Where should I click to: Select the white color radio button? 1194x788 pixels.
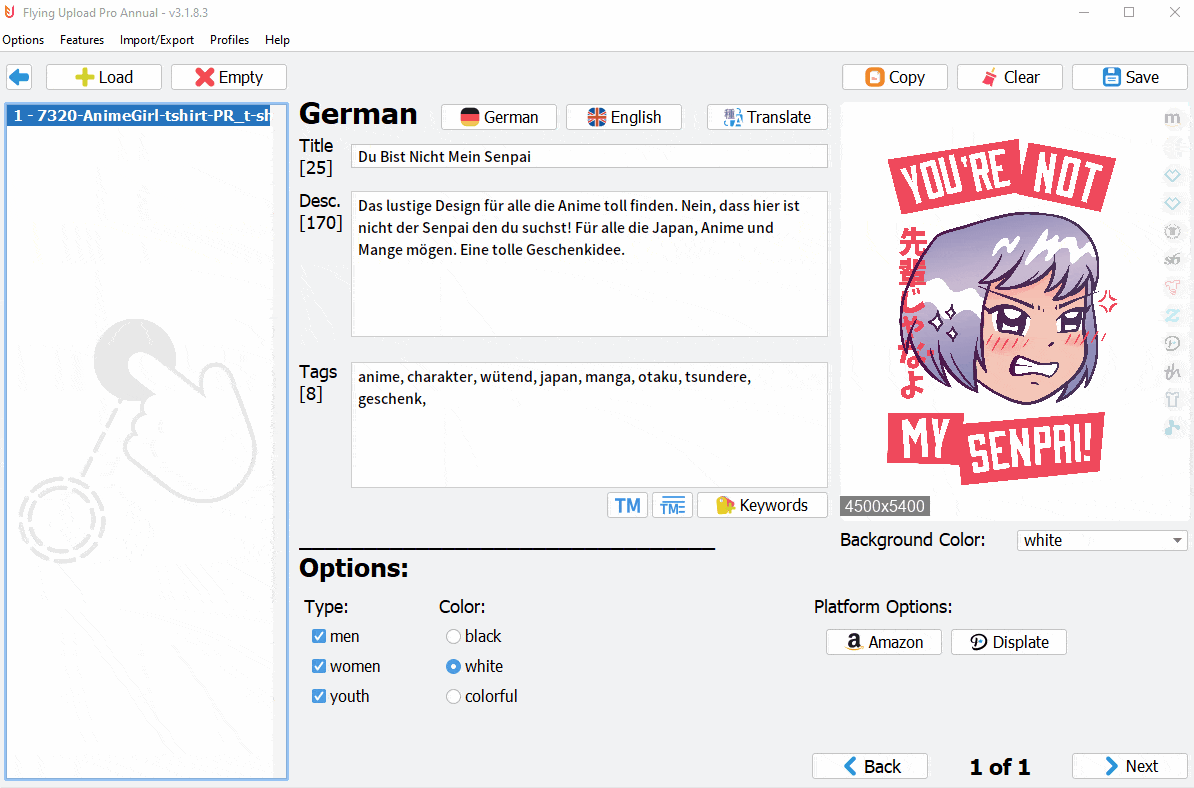point(453,666)
